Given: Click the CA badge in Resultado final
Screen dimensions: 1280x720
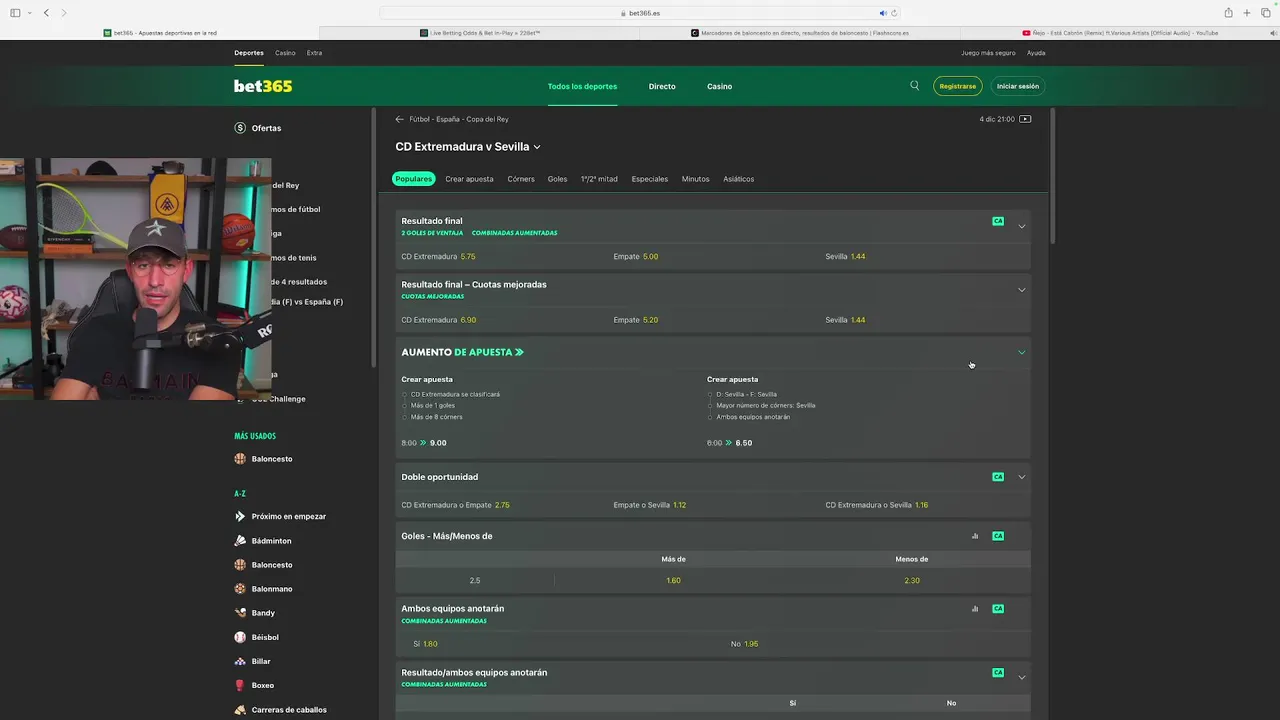Looking at the screenshot, I should pos(998,221).
